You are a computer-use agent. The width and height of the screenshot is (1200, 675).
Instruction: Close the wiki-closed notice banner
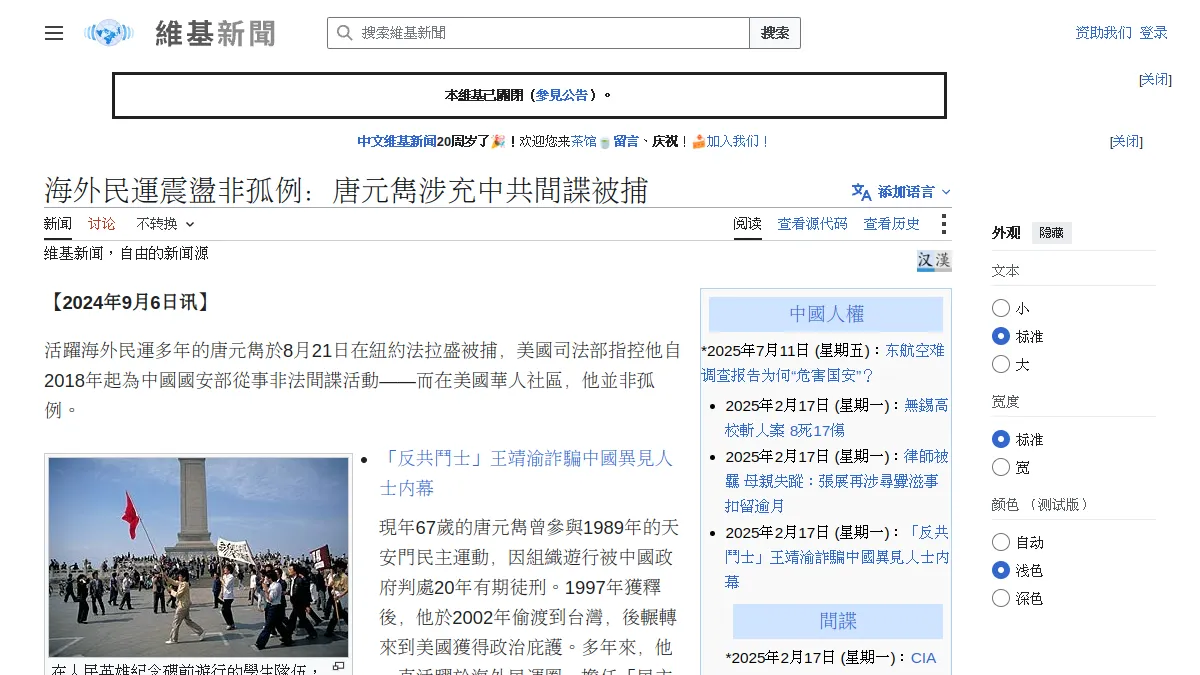pyautogui.click(x=1155, y=79)
